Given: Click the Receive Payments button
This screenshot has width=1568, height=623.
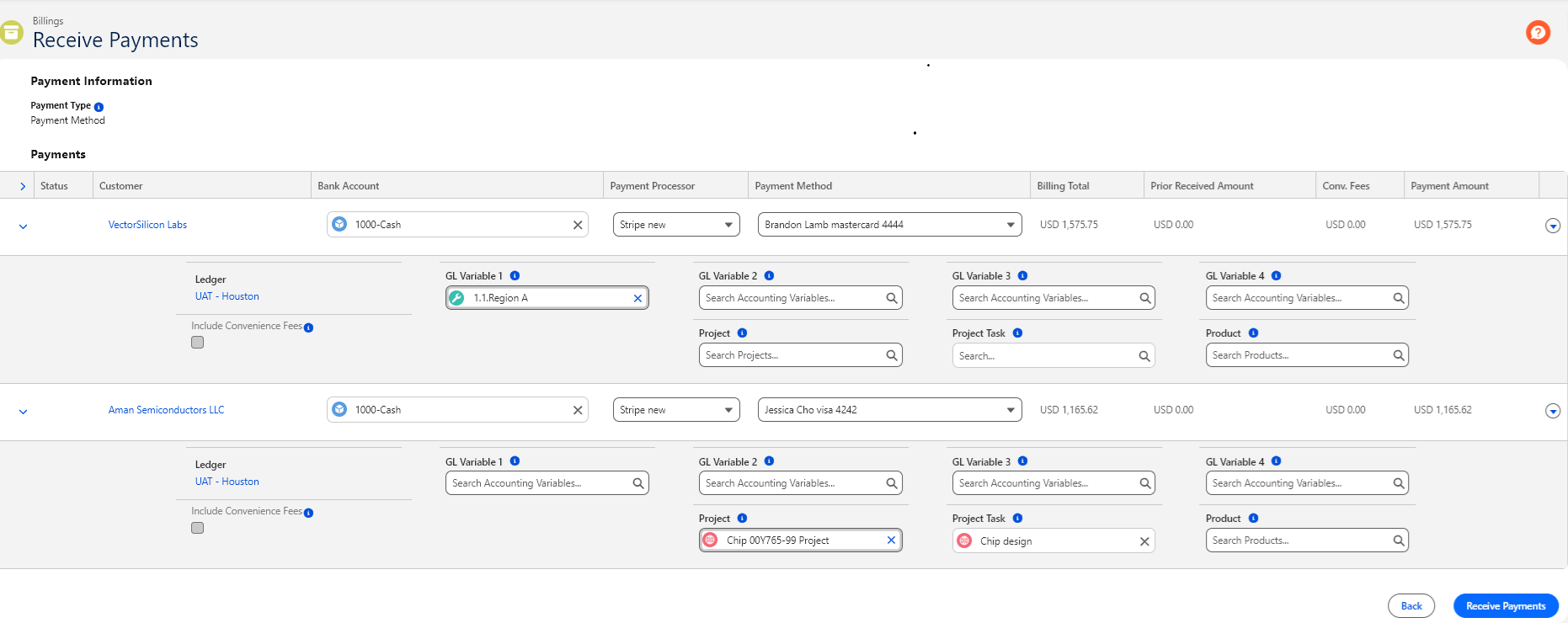Looking at the screenshot, I should pyautogui.click(x=1506, y=606).
